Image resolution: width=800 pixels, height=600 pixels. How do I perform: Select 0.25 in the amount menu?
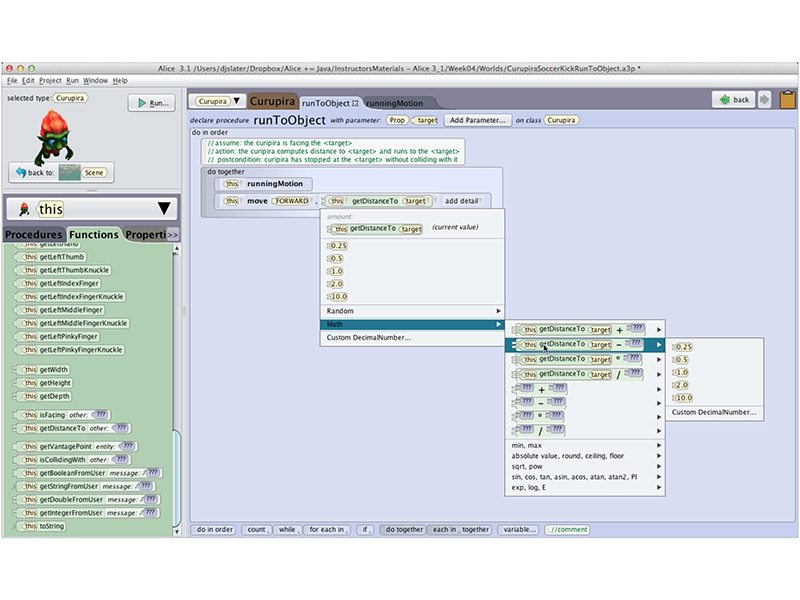tap(338, 246)
